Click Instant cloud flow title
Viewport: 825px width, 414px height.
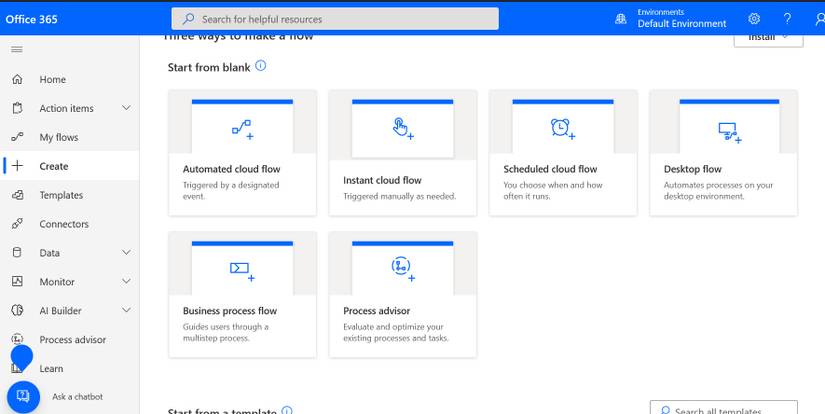[383, 180]
